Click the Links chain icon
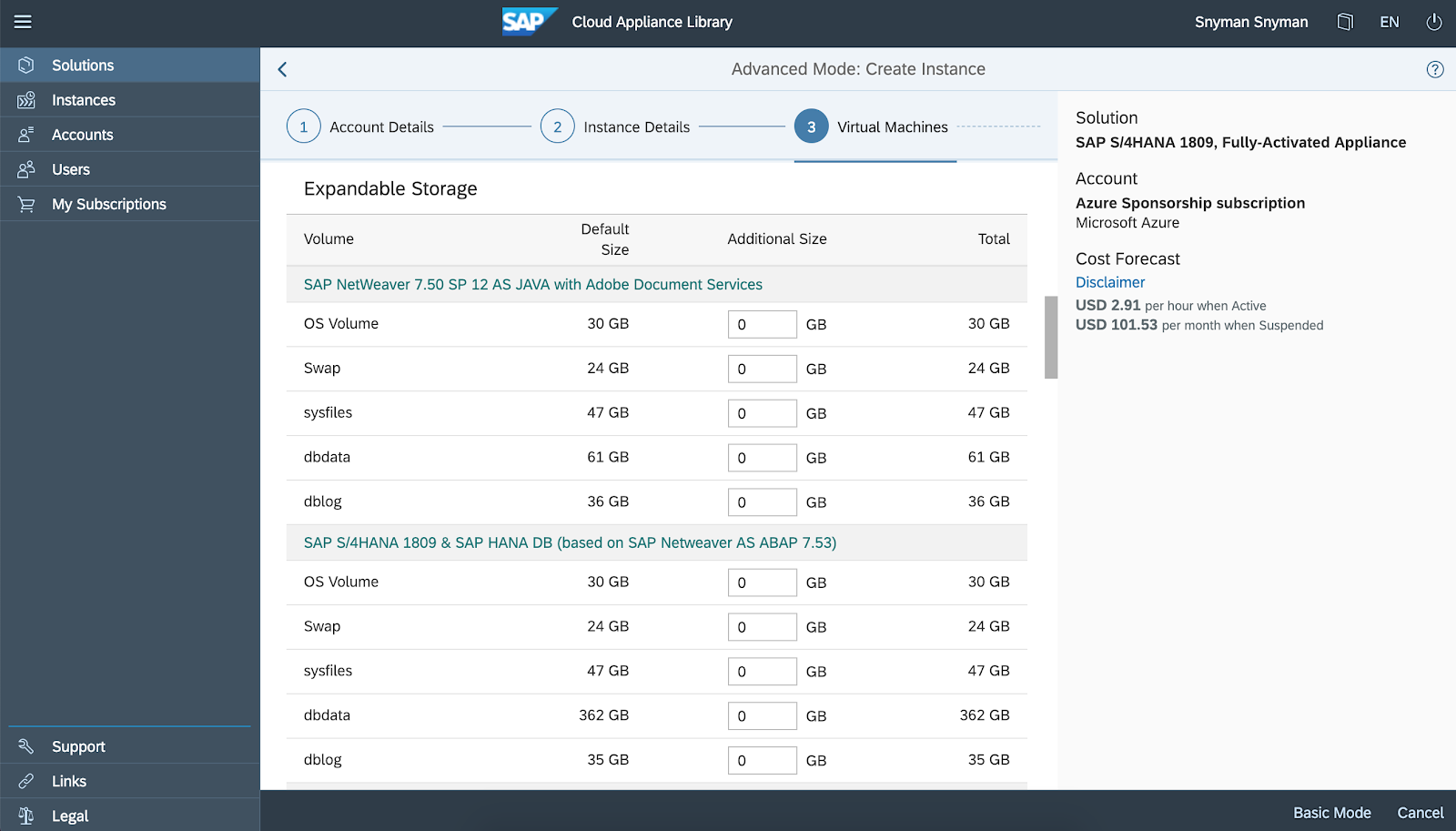This screenshot has height=831, width=1456. click(26, 781)
